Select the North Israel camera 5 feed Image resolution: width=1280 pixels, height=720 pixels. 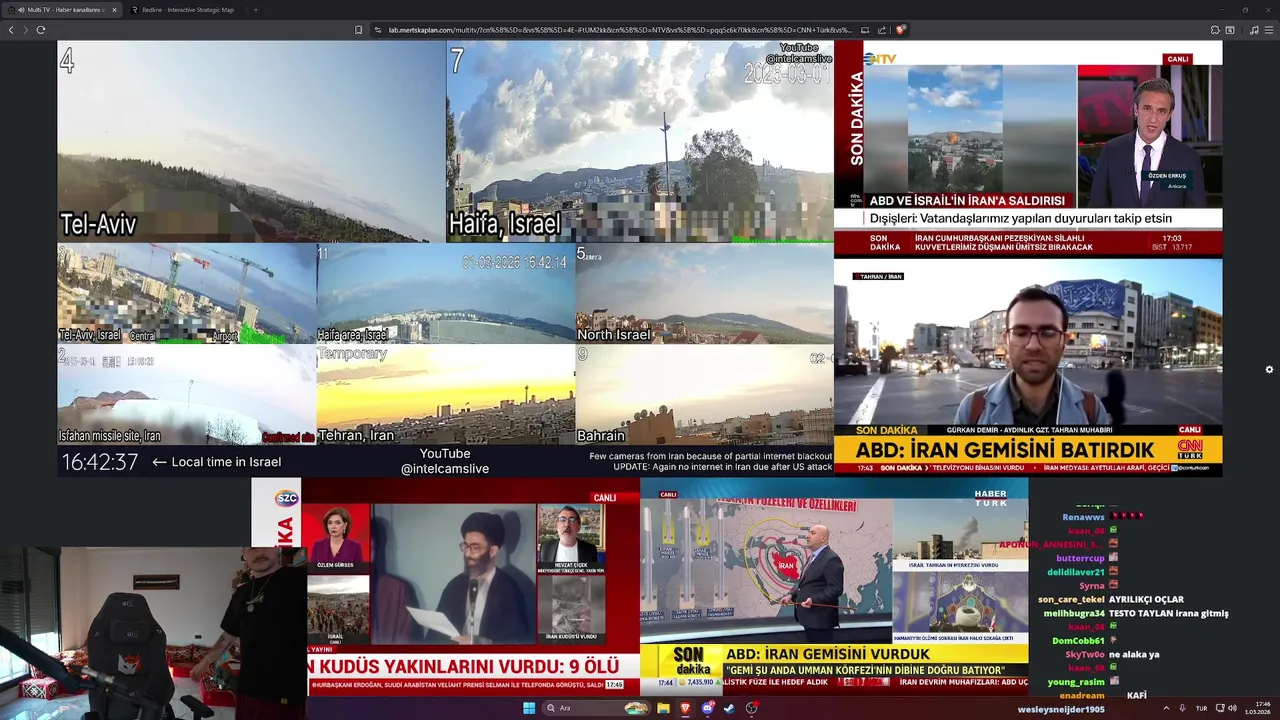705,294
